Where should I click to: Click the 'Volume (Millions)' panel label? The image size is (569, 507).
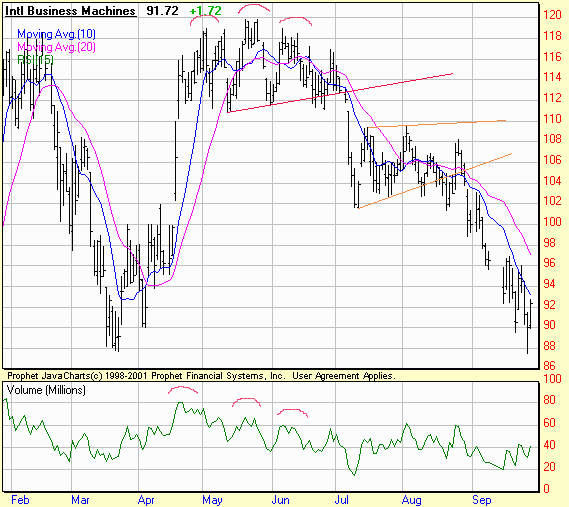(x=46, y=390)
